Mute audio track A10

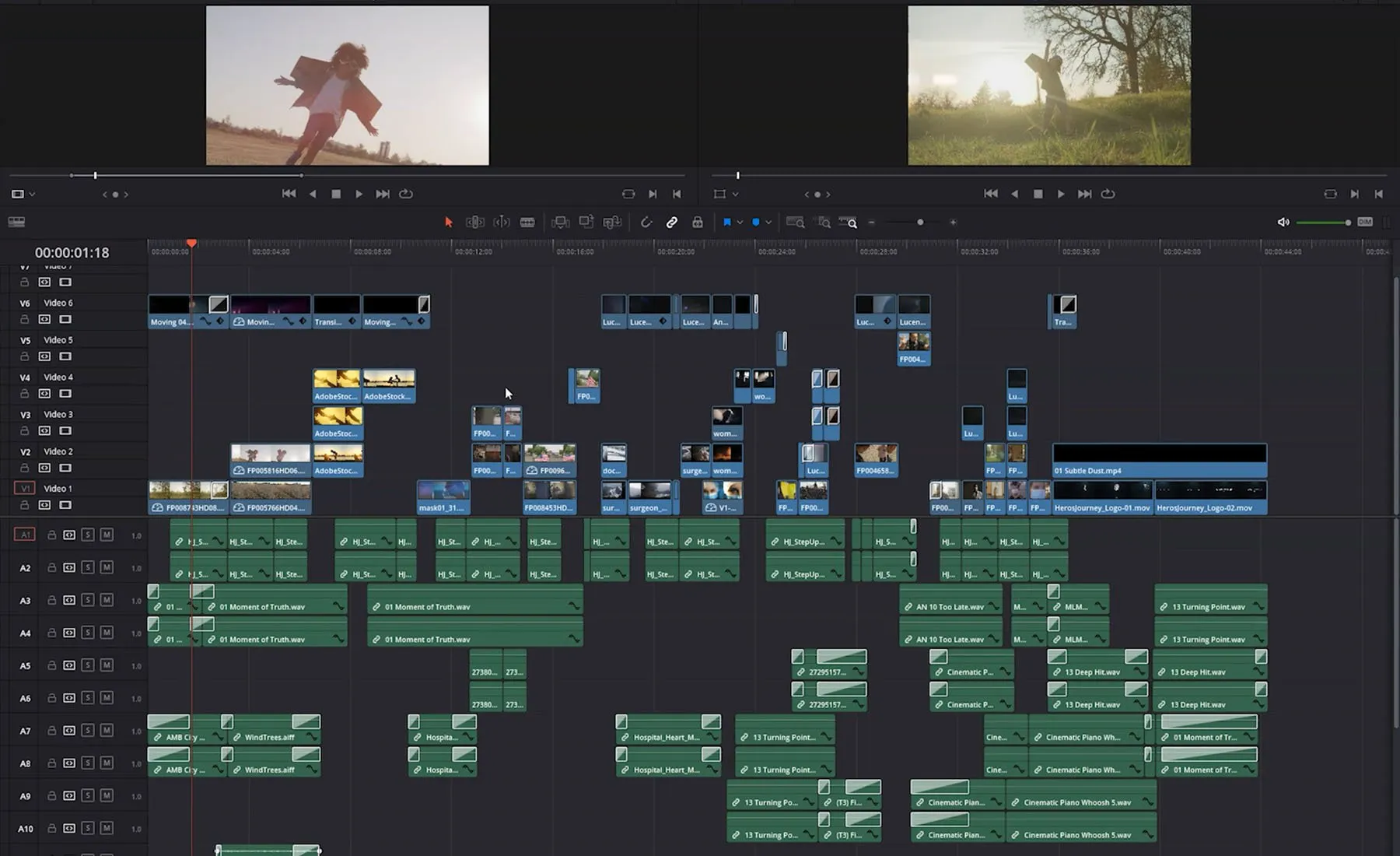(x=107, y=828)
